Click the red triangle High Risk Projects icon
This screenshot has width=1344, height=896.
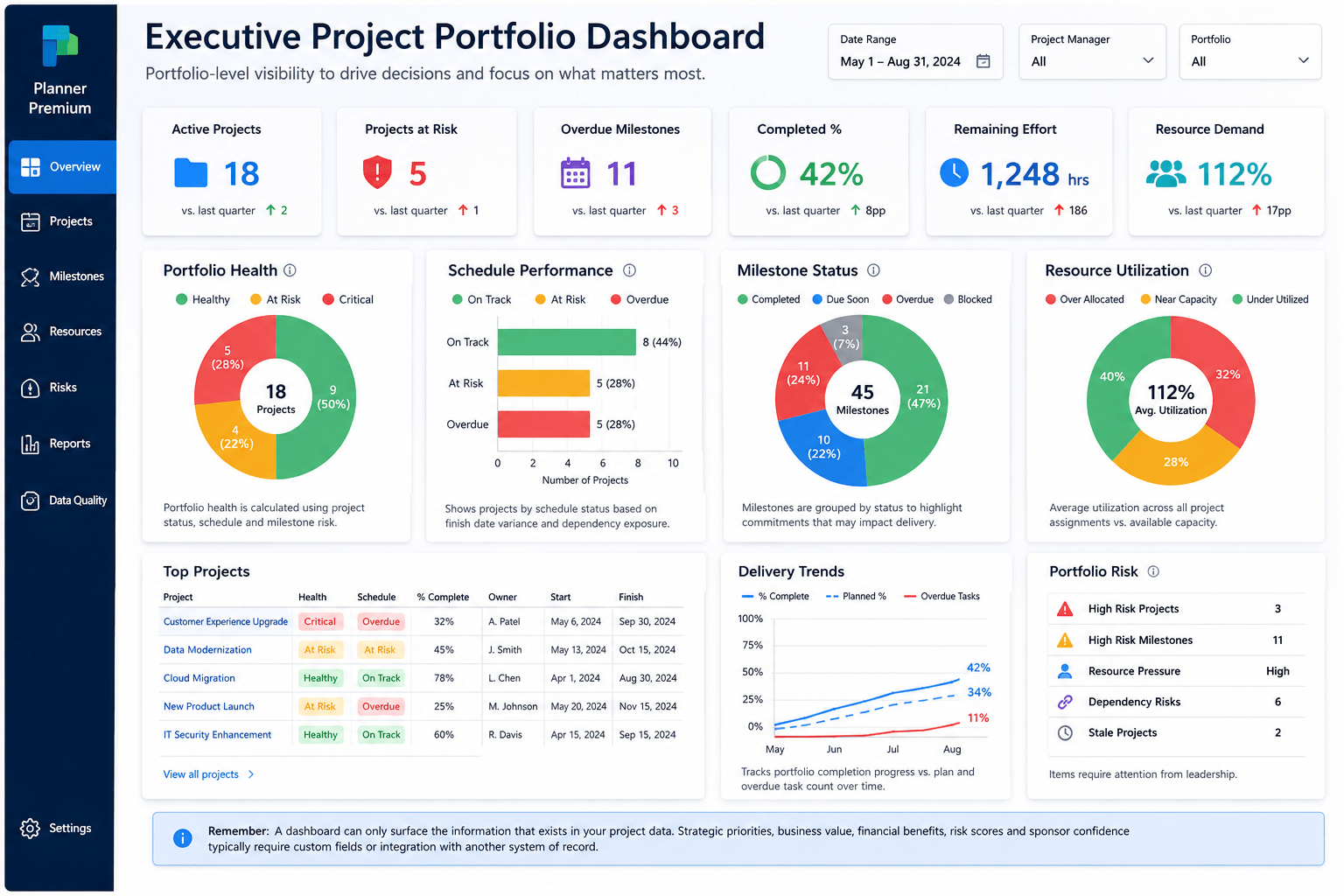(1065, 609)
